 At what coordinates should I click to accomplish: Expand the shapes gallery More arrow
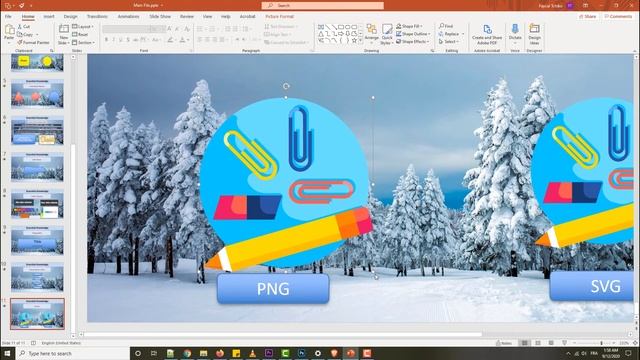tap(360, 41)
